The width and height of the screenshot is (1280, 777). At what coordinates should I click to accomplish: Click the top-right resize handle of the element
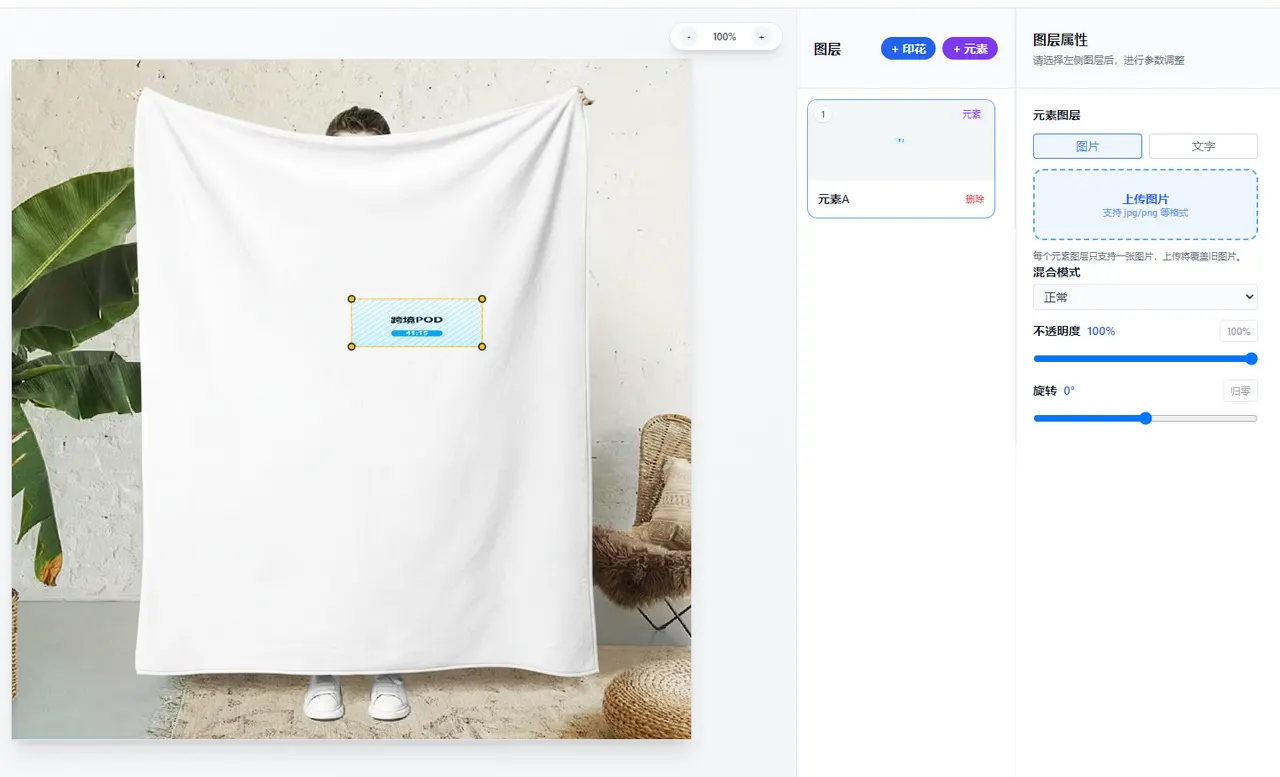tap(482, 299)
